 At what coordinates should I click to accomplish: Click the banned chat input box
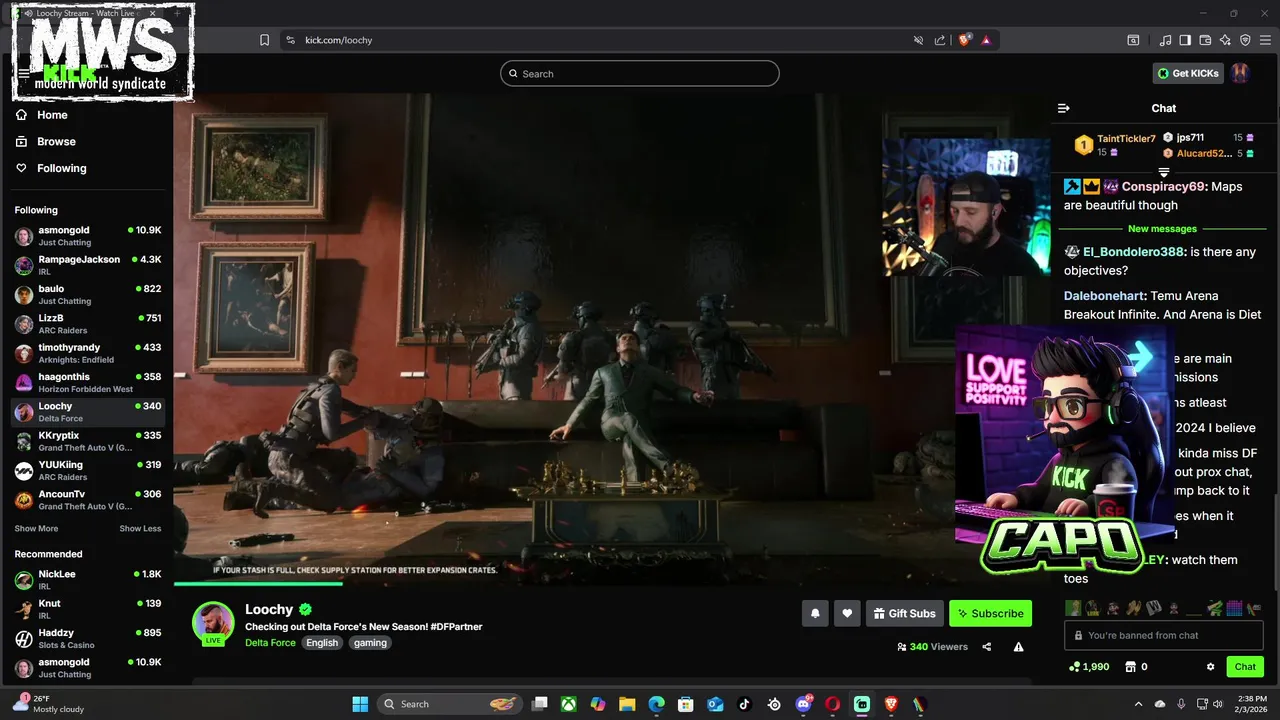point(1163,635)
